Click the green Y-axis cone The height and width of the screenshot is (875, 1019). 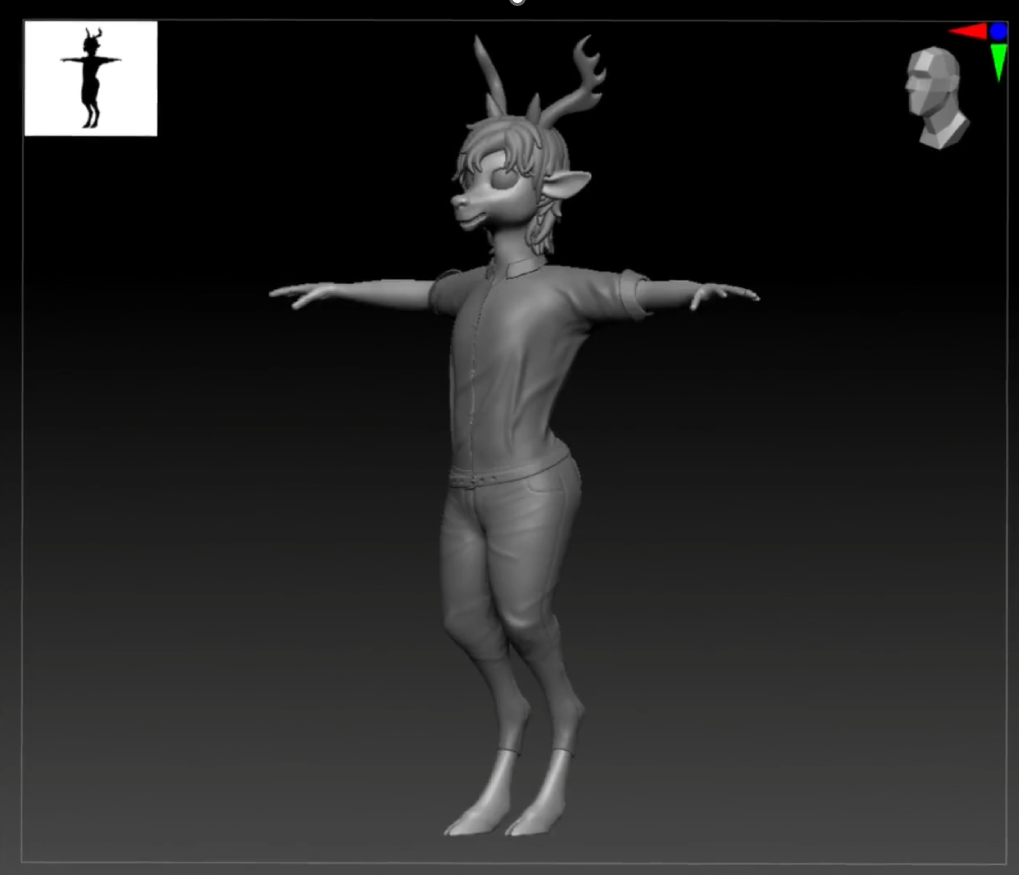[998, 61]
